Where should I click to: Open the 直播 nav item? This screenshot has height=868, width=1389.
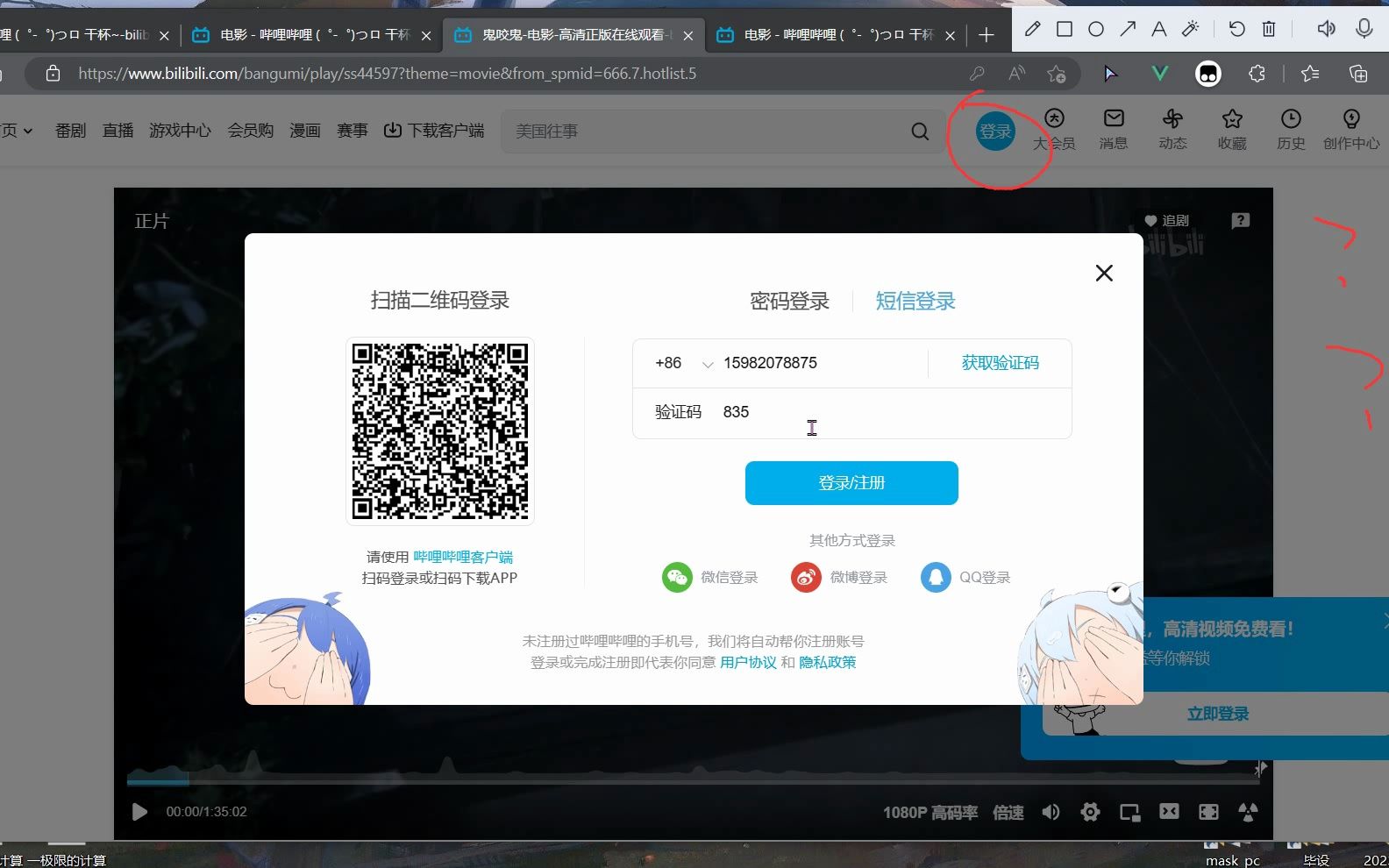[x=118, y=131]
